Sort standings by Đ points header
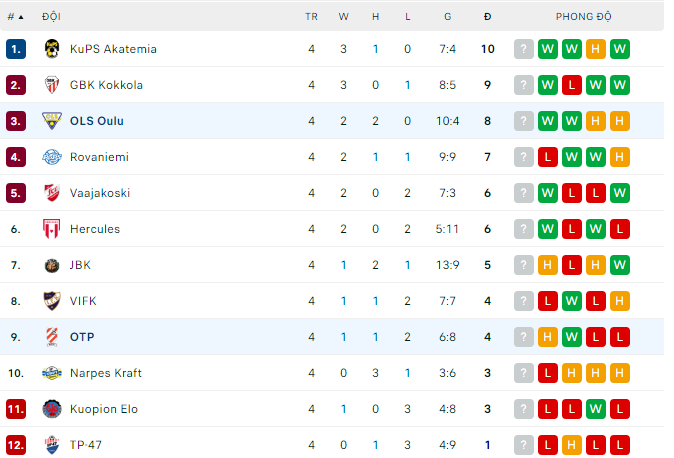 pyautogui.click(x=487, y=17)
